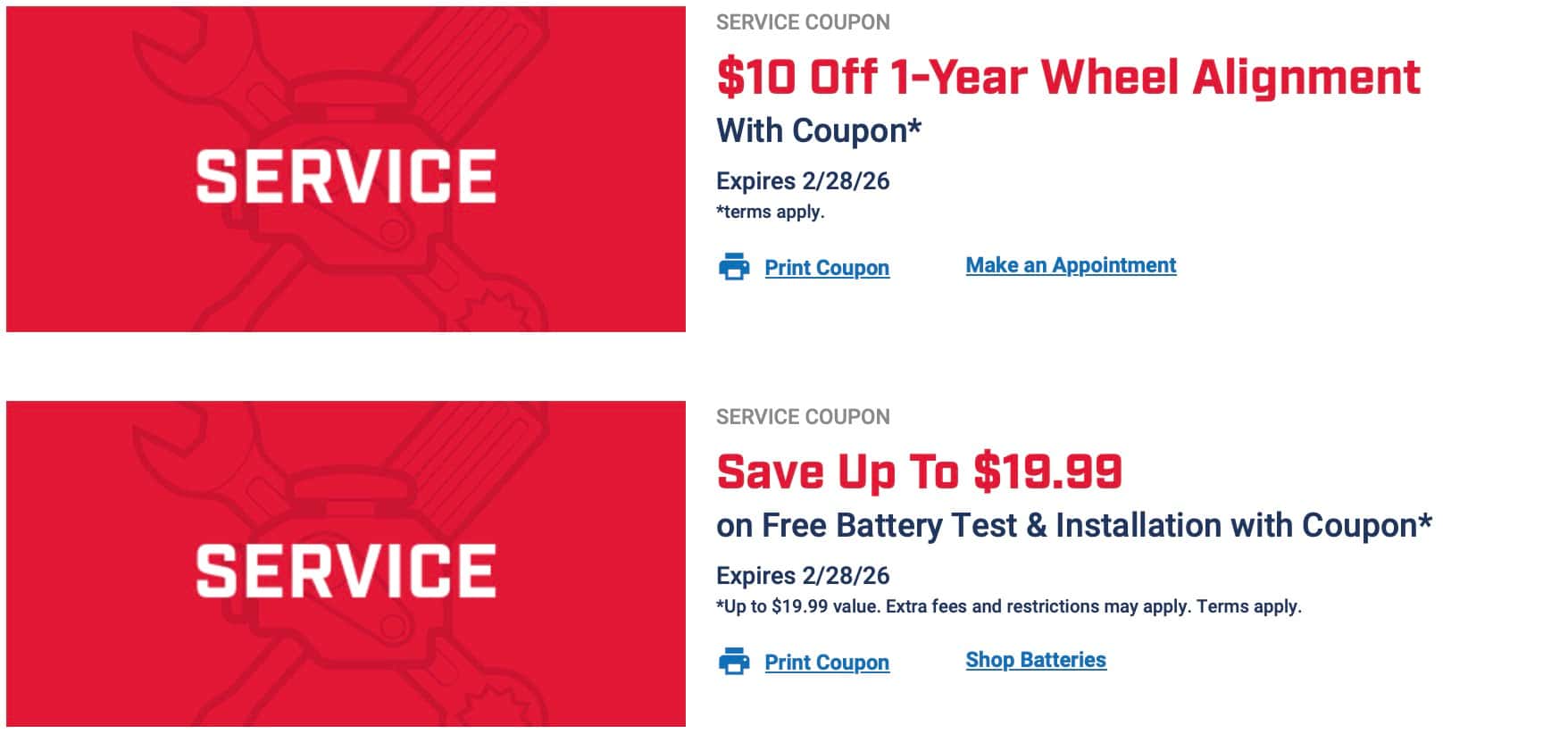Select the "Save Up To $19.99" heading
This screenshot has width=1568, height=734.
tap(919, 471)
